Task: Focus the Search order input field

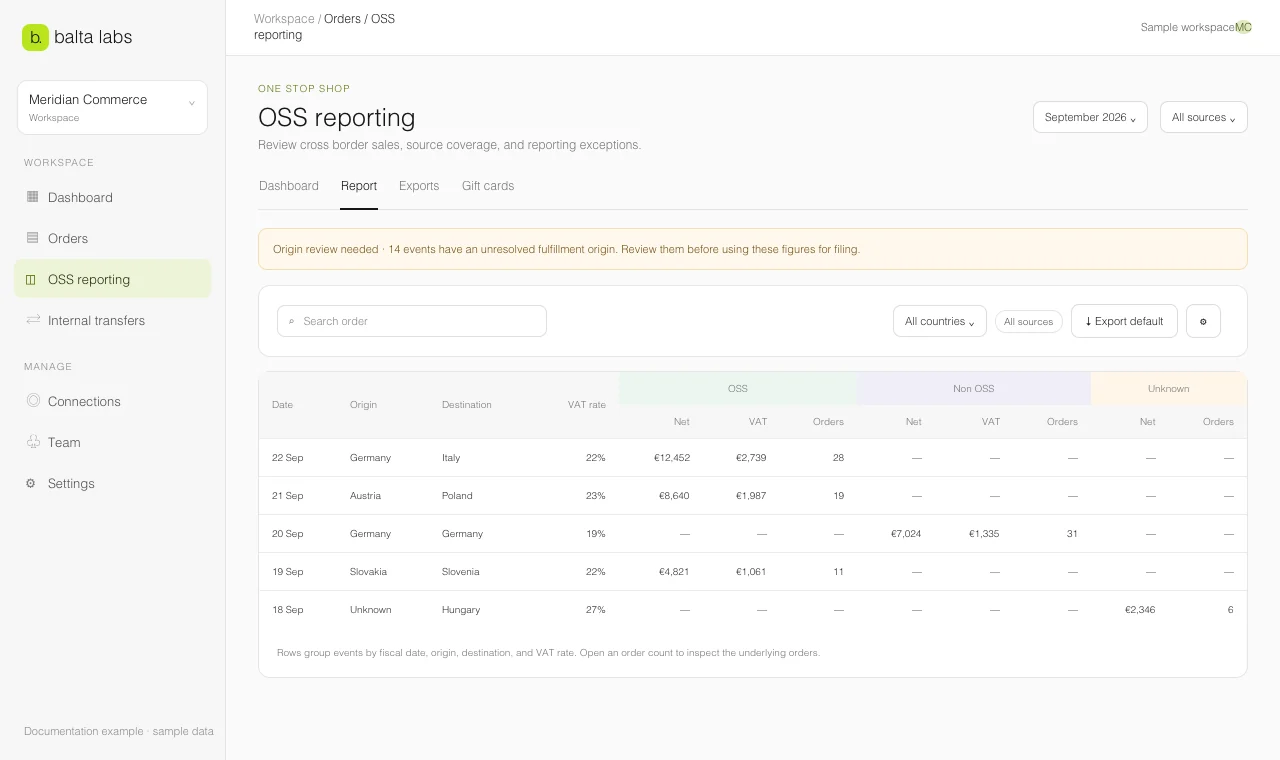Action: coord(412,321)
